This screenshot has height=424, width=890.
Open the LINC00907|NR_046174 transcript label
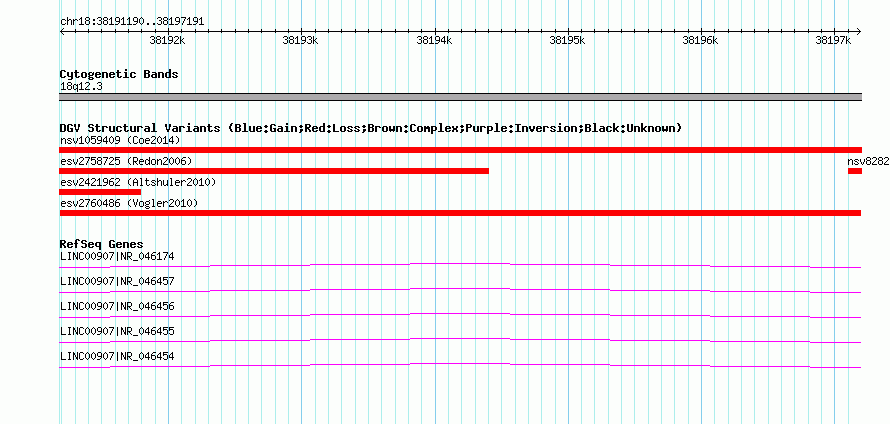tap(117, 257)
